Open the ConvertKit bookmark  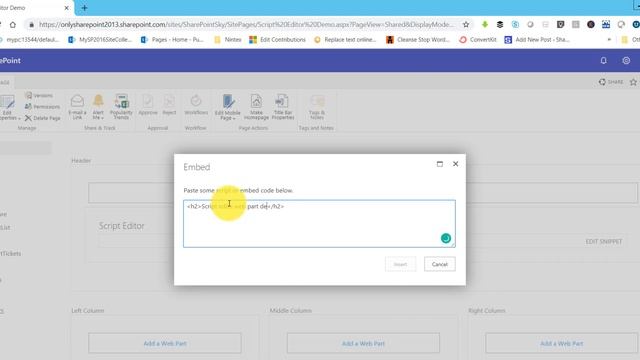[x=478, y=40]
